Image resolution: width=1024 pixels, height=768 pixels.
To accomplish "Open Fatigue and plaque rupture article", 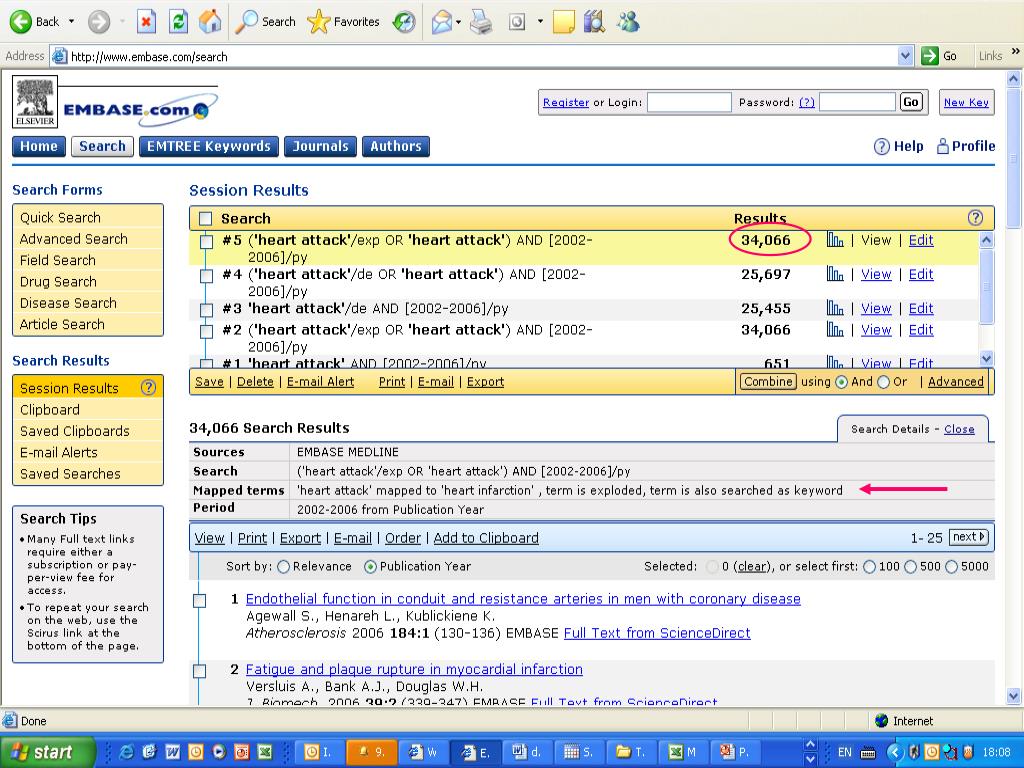I will pos(414,669).
